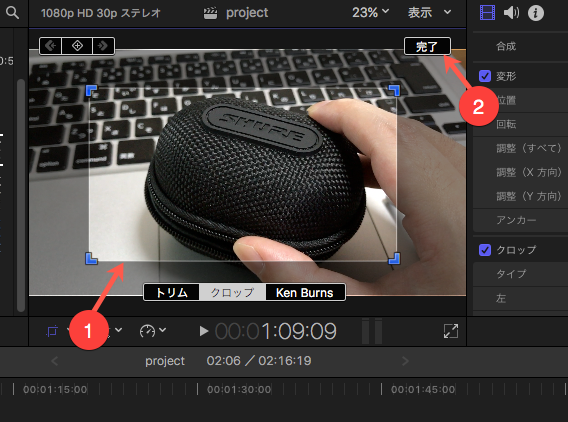Click the 1080p HD 30p ステレオ format text
The width and height of the screenshot is (568, 422).
coord(101,13)
